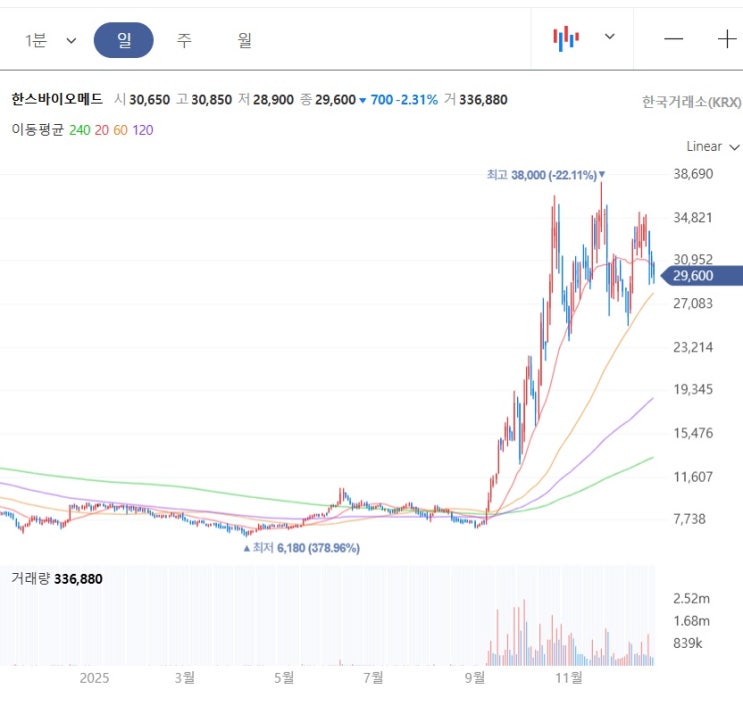Click the 최고 38,000 high marker
The image size is (743, 706).
546,175
